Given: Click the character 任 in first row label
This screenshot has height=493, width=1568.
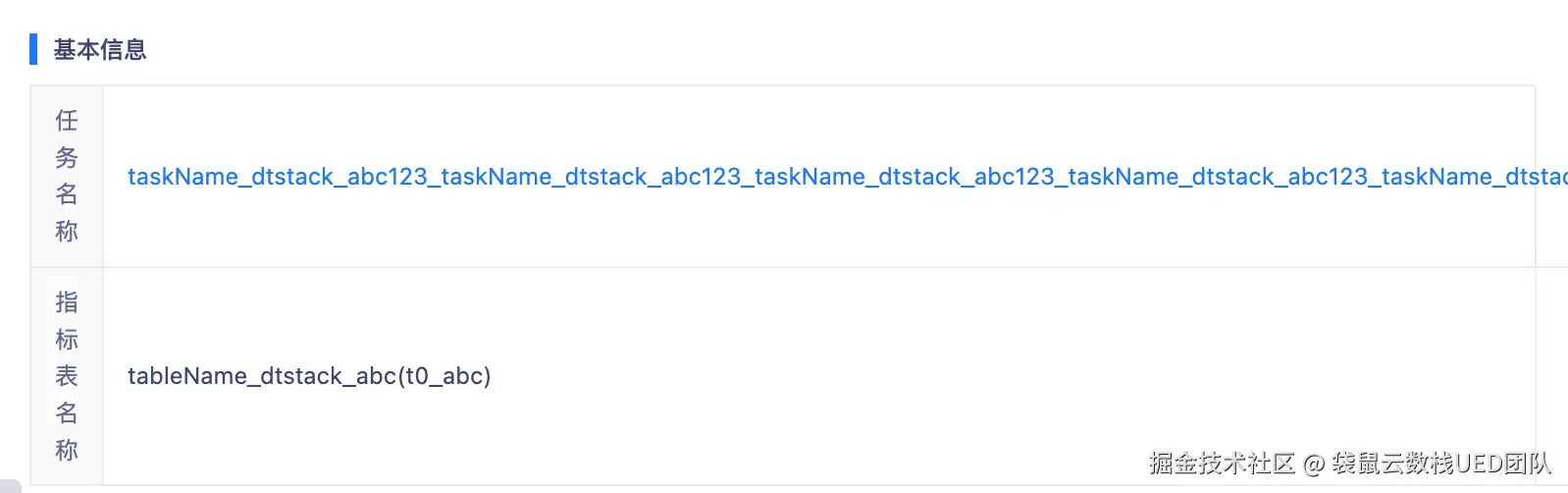Looking at the screenshot, I should pos(67,121).
